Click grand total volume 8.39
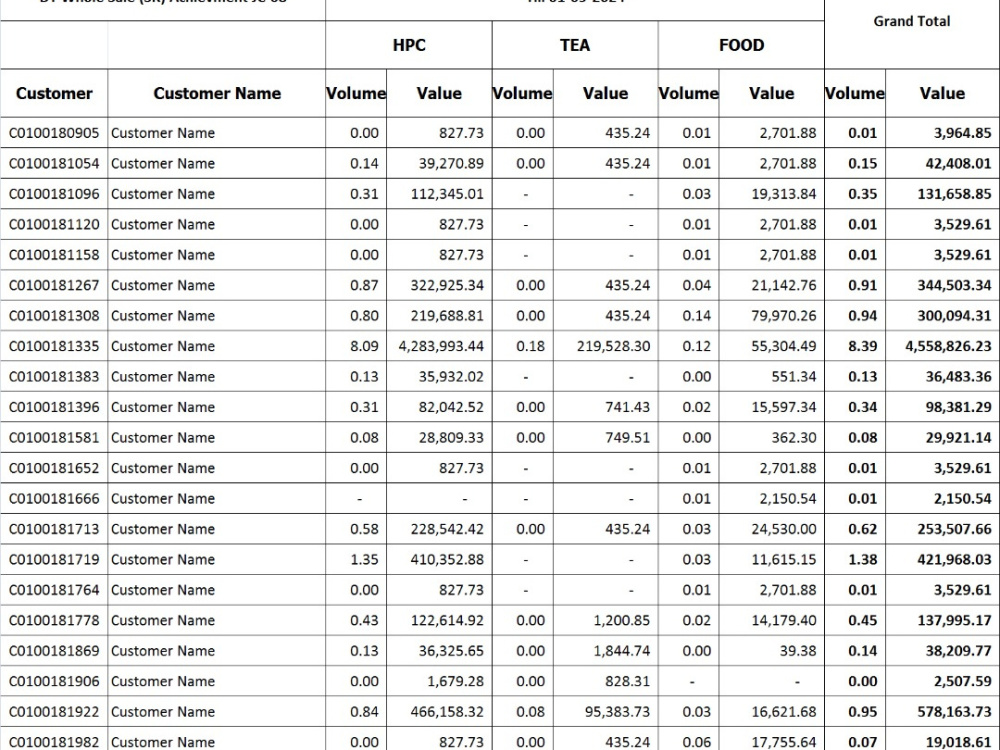1000x750 pixels. tap(863, 347)
